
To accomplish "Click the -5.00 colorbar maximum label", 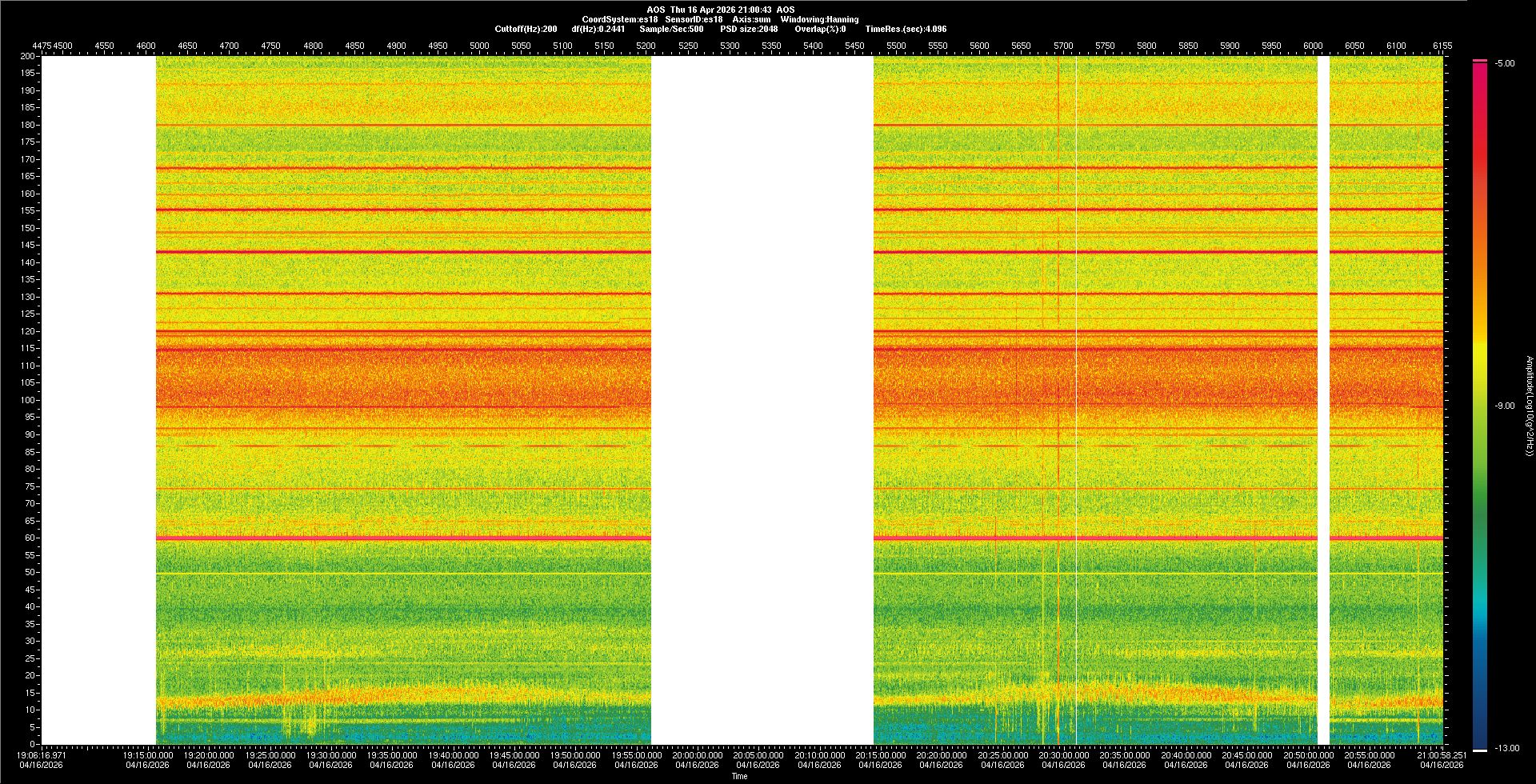I will (x=1504, y=64).
